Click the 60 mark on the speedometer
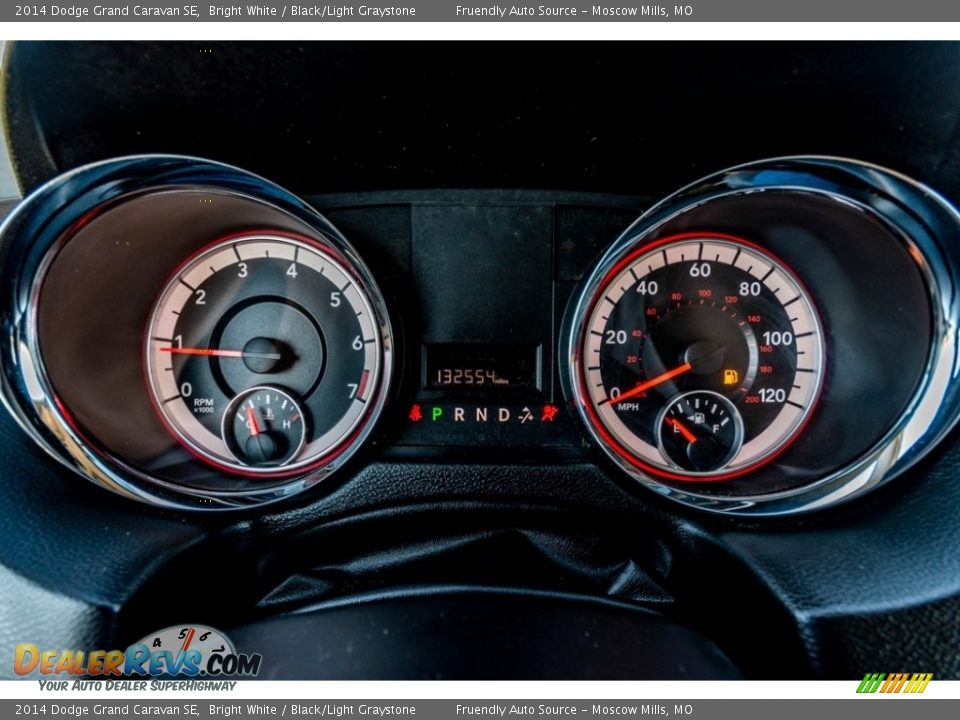Screen dimensions: 960x720 [x=700, y=270]
